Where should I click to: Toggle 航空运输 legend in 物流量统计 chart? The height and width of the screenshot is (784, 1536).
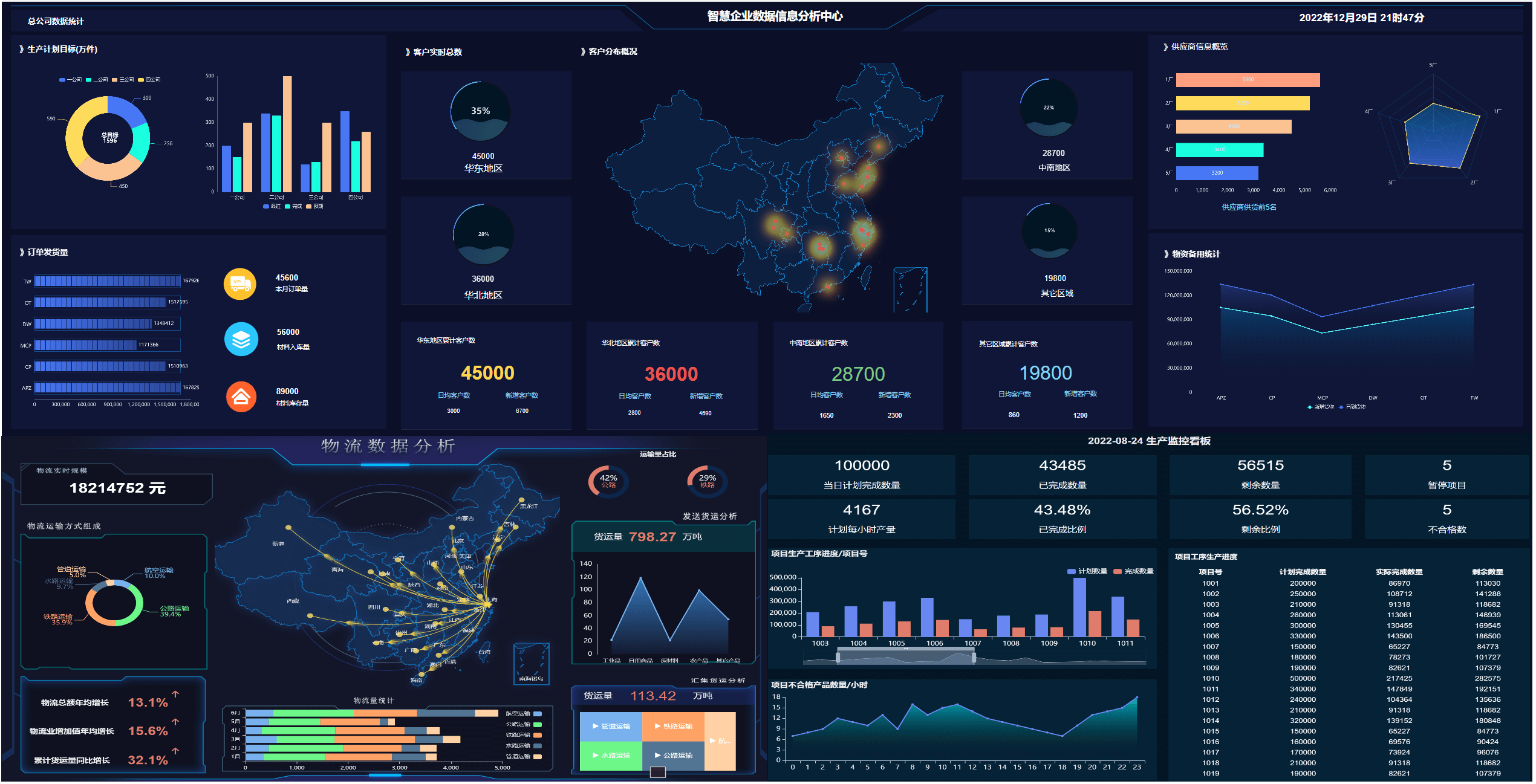coord(524,714)
